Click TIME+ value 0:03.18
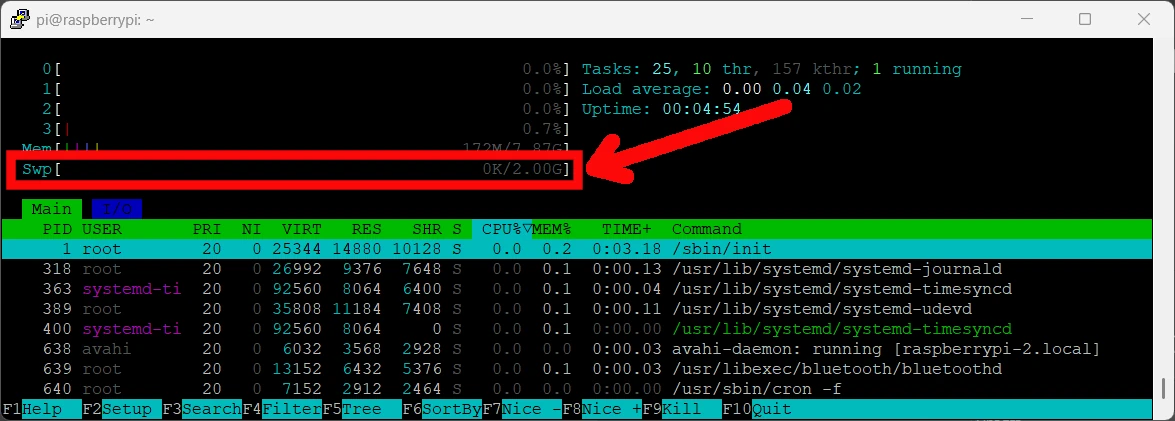Screen dimensions: 1175x421 626,249
